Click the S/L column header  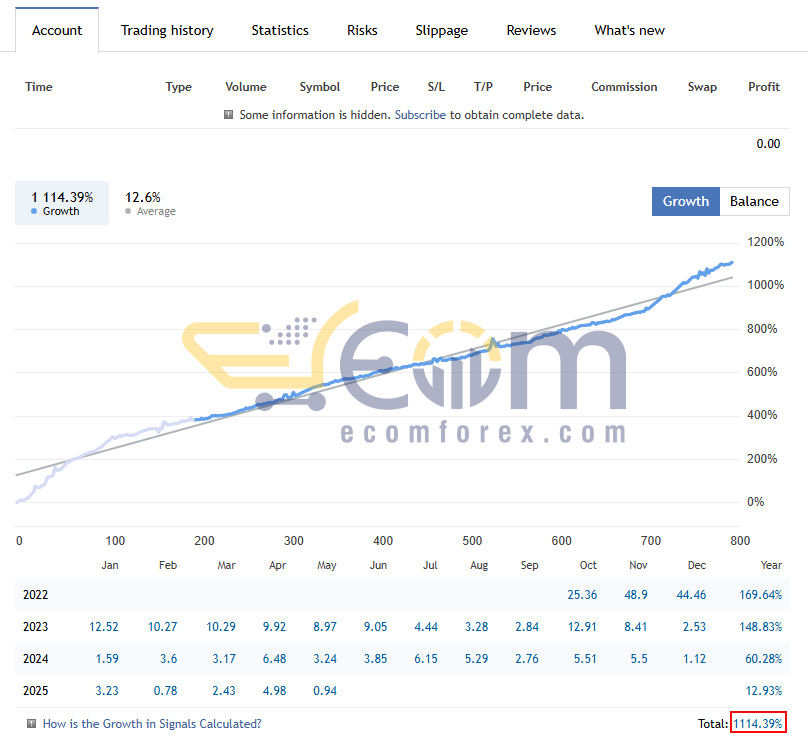tap(436, 87)
